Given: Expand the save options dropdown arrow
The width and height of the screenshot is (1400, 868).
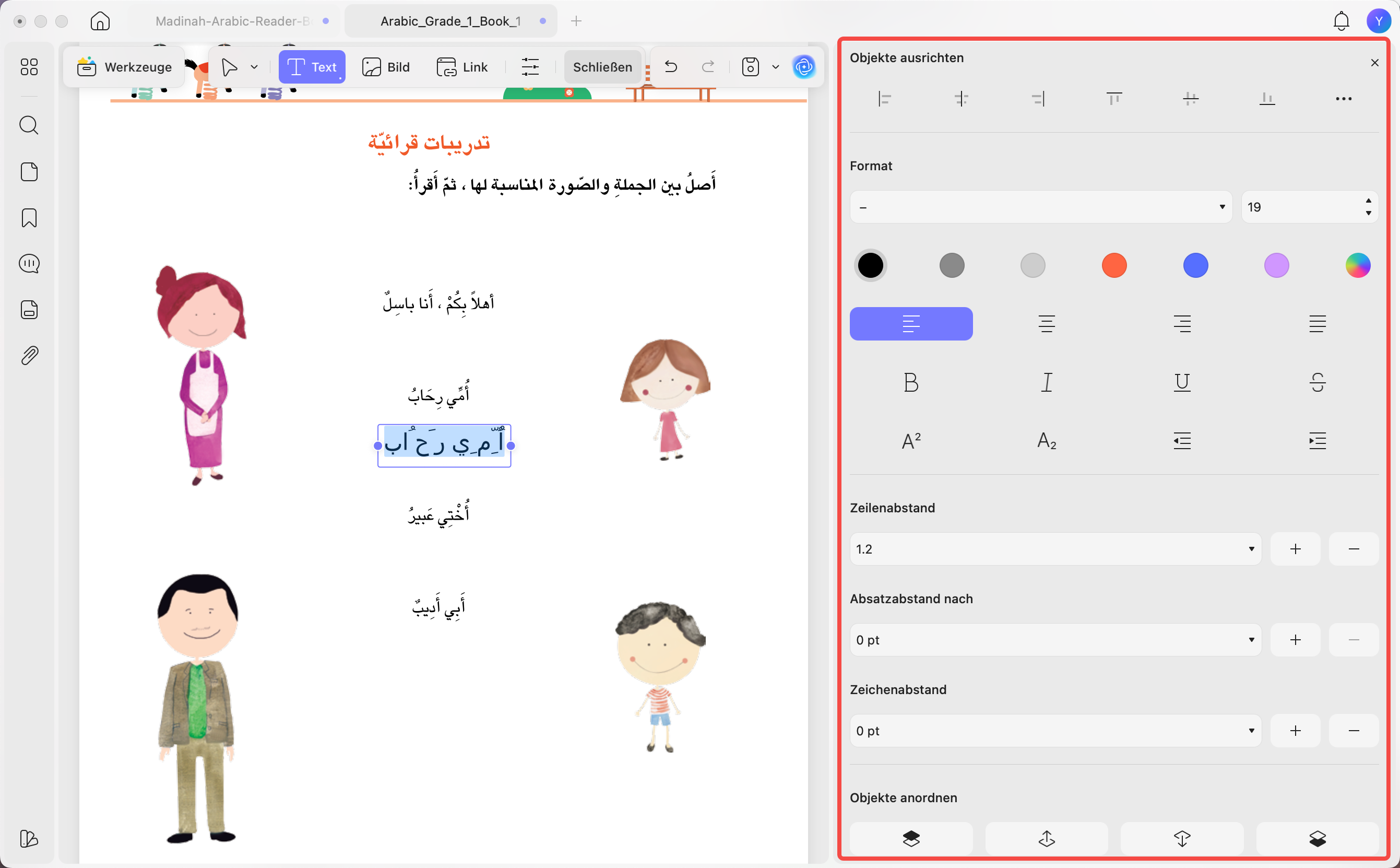Looking at the screenshot, I should click(776, 67).
